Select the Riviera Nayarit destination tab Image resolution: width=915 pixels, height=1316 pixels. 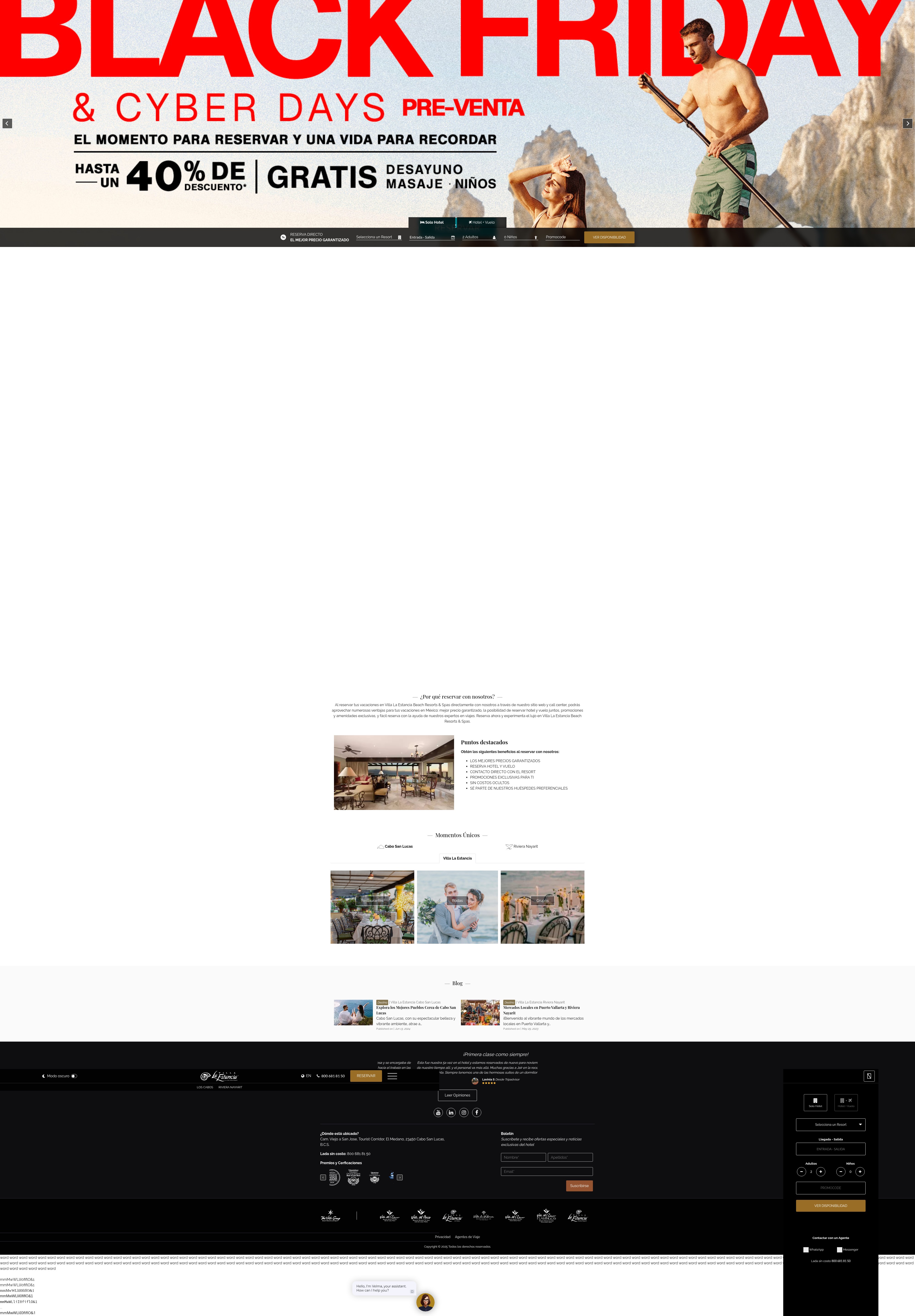point(522,847)
